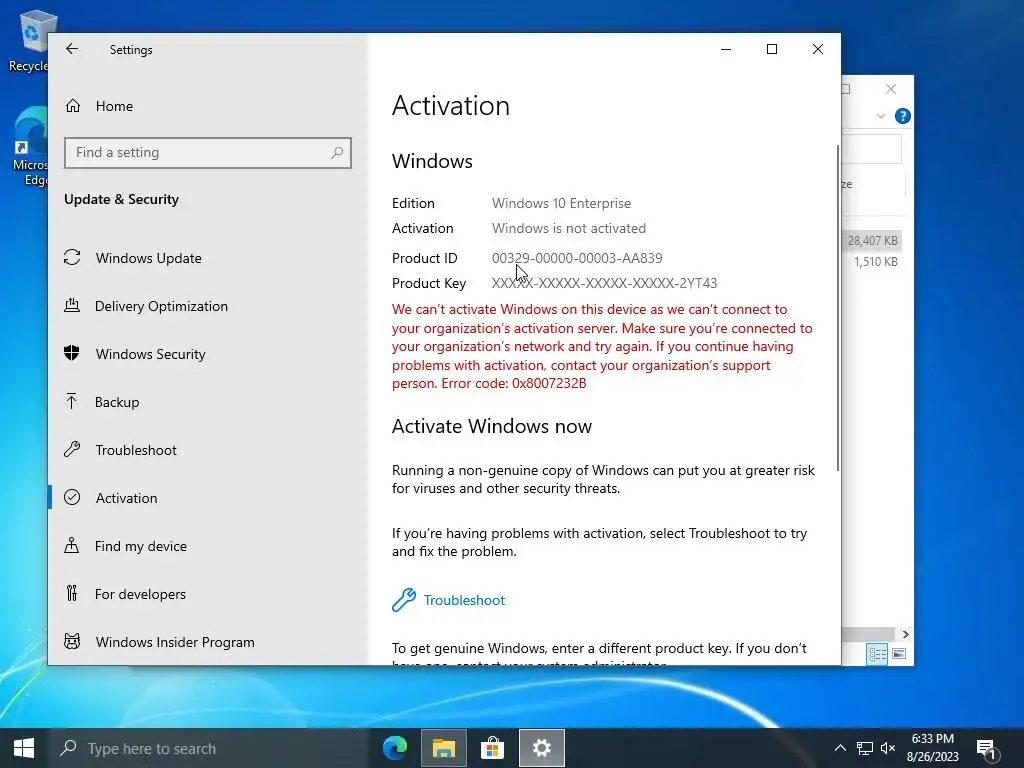Click the Find my device person icon
Screen dimensions: 1024x768
(x=72, y=545)
